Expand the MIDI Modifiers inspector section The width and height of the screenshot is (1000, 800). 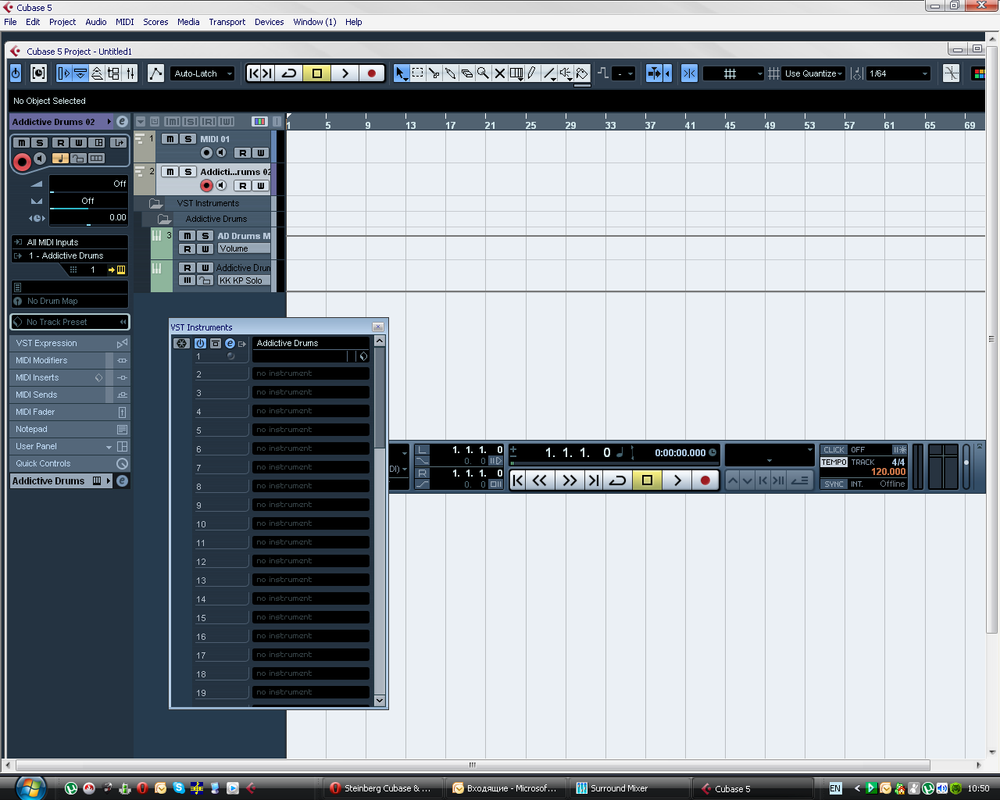click(70, 360)
